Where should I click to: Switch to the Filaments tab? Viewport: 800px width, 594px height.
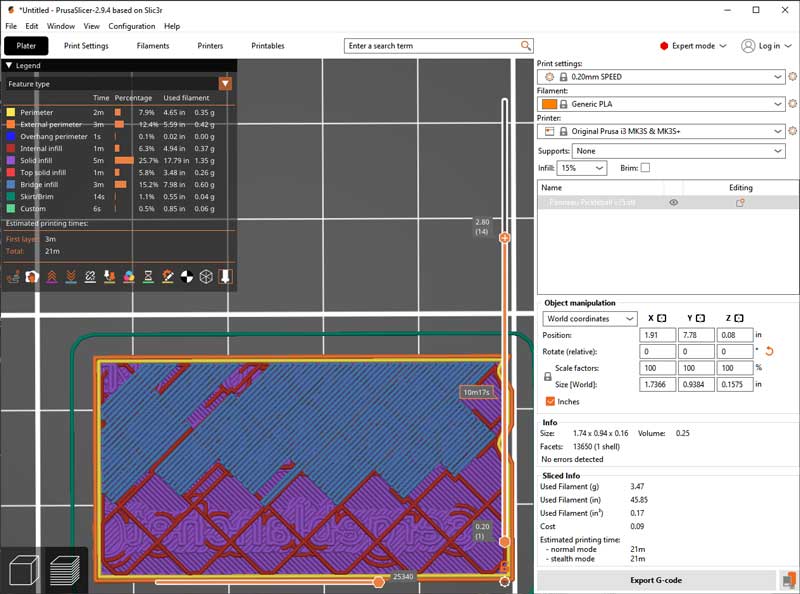(153, 46)
